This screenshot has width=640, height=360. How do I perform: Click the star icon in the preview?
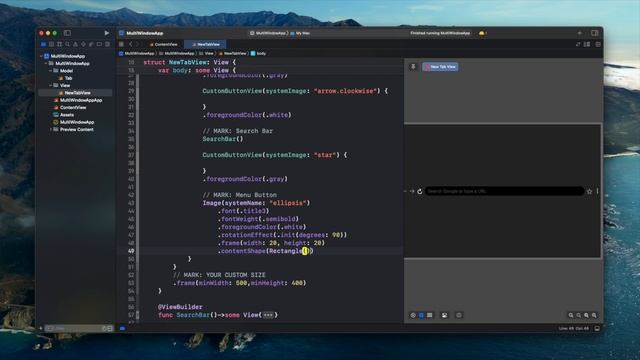(x=589, y=191)
